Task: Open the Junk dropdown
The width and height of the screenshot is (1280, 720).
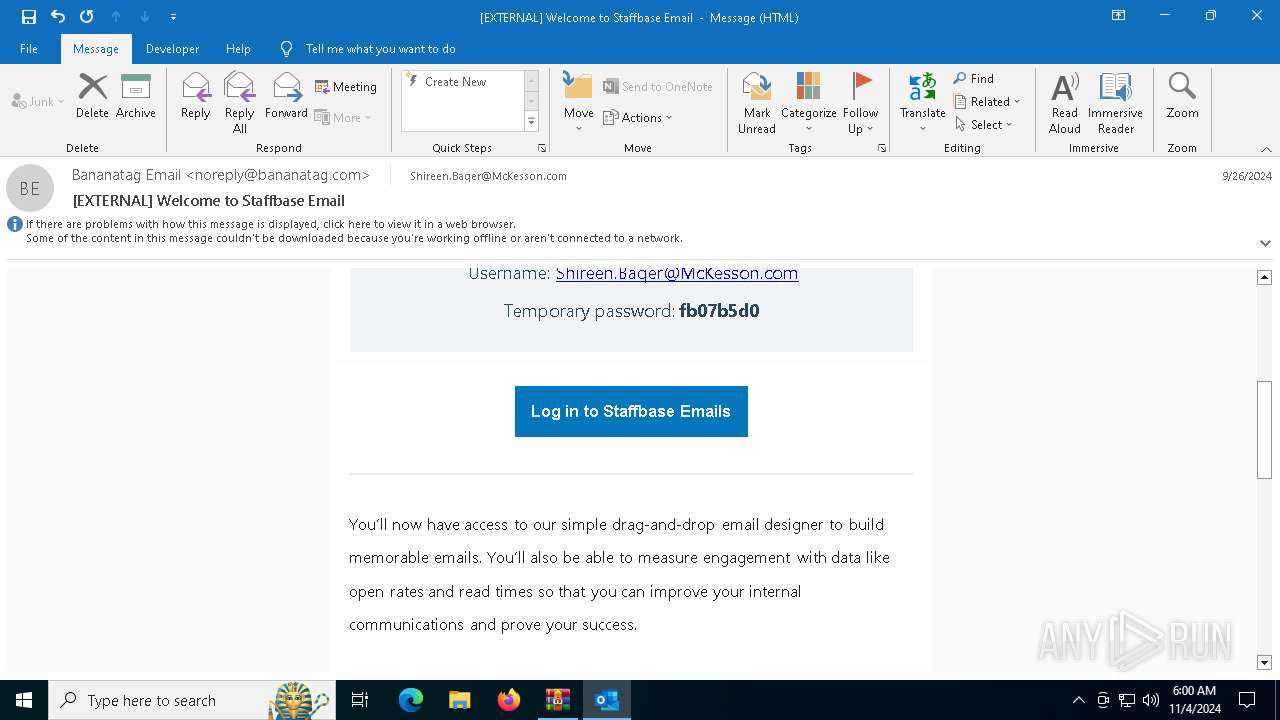Action: pyautogui.click(x=38, y=101)
